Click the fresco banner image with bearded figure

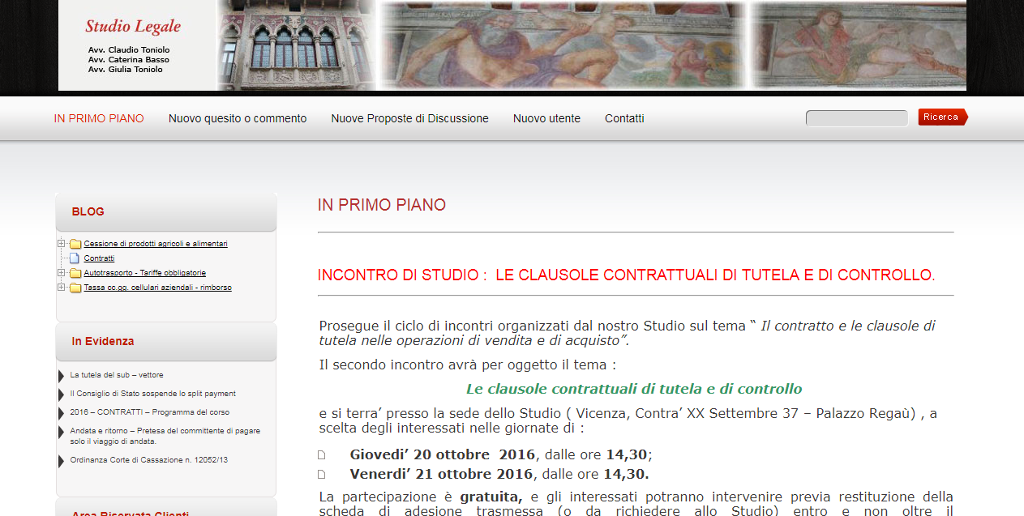(562, 45)
